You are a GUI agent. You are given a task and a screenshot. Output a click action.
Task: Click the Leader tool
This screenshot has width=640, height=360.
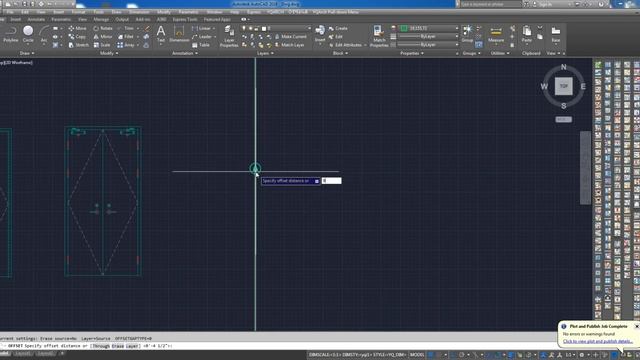202,37
